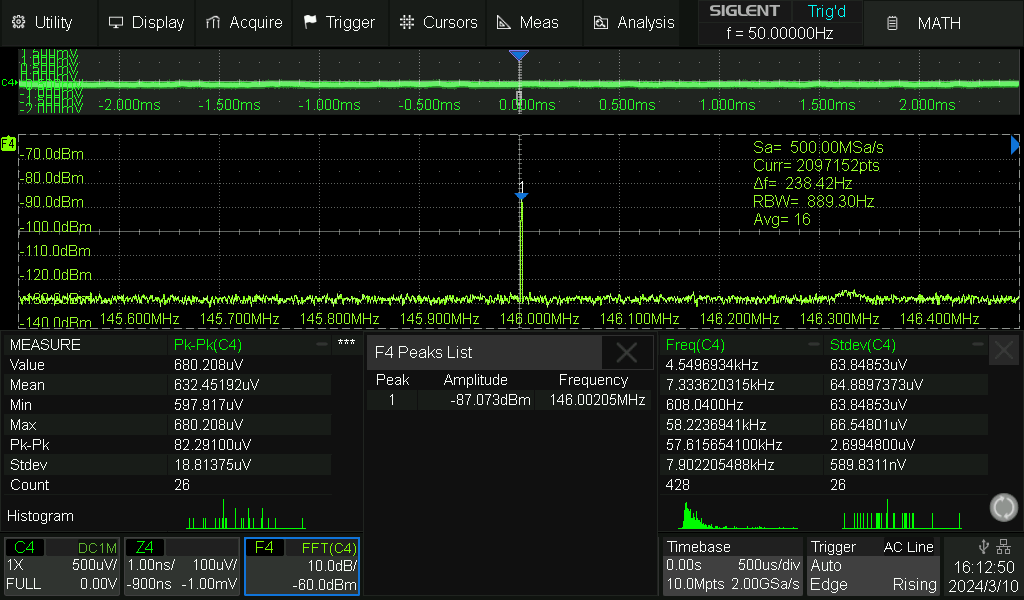
Task: Click the F4 math trace indicator label
Action: [x=8, y=144]
